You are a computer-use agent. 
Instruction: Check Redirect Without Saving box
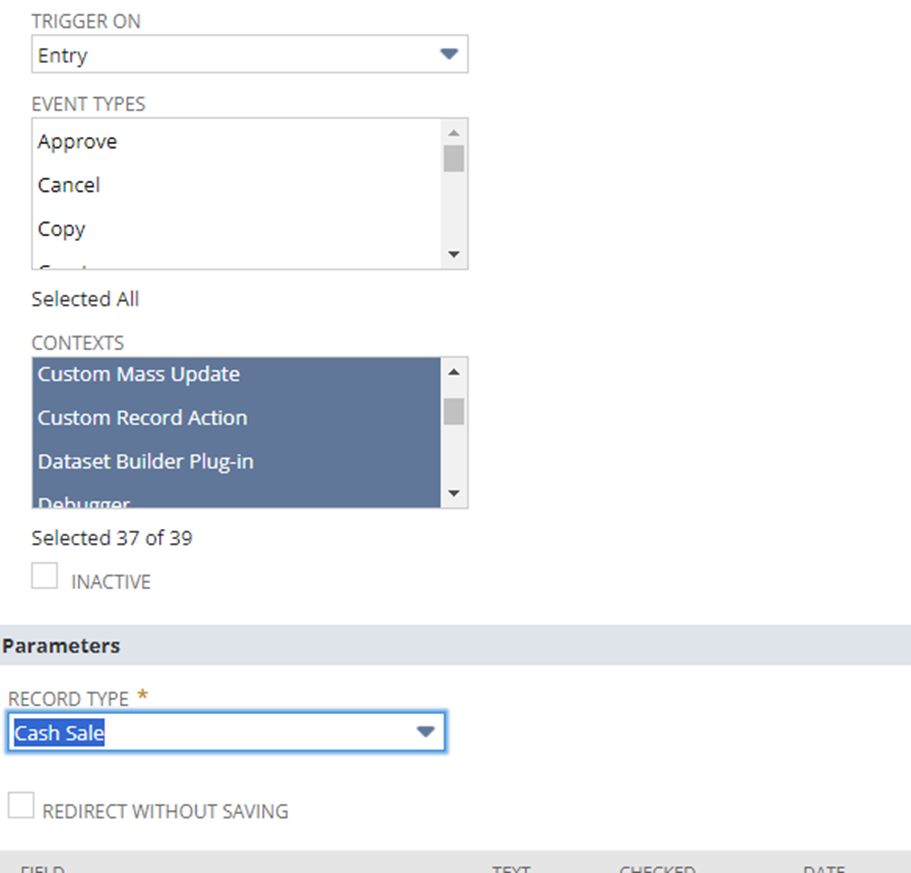pyautogui.click(x=21, y=806)
